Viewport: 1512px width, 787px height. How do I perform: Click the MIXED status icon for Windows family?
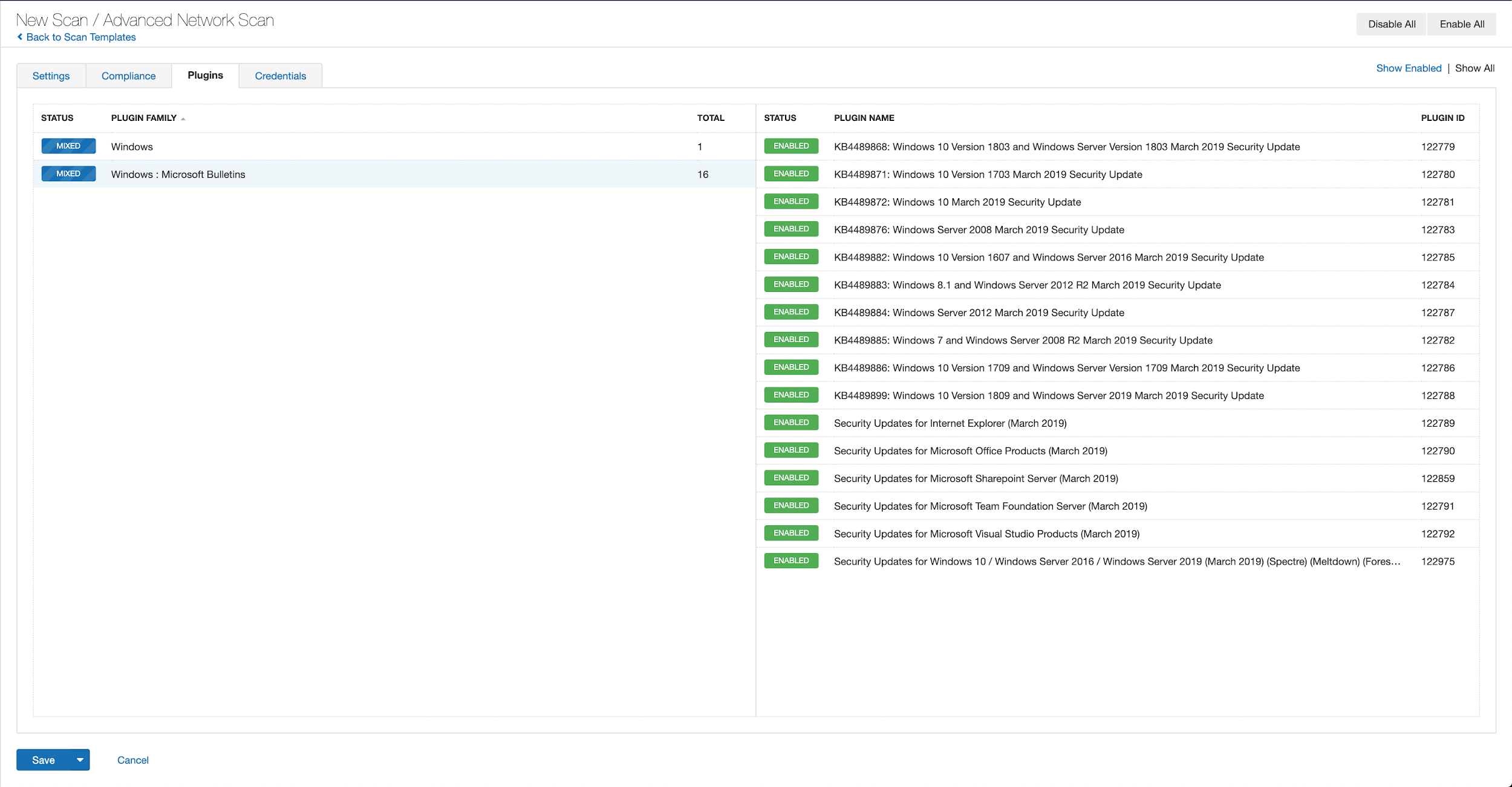tap(67, 146)
